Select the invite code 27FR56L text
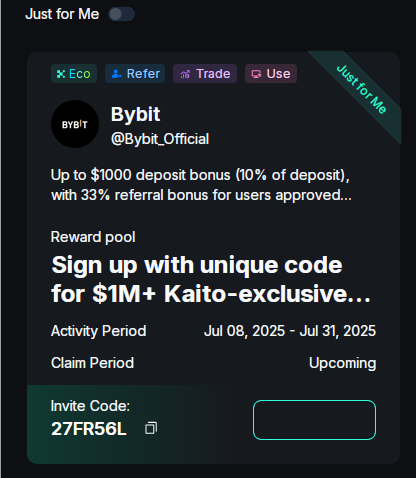 [x=89, y=429]
